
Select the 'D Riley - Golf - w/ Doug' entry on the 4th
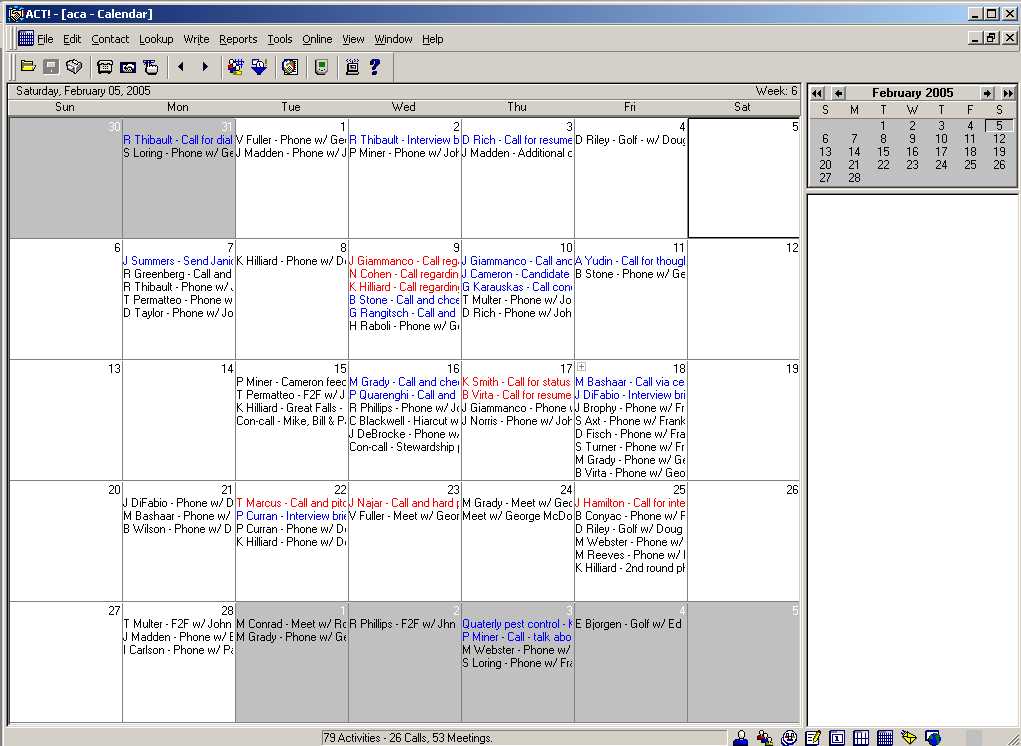630,140
